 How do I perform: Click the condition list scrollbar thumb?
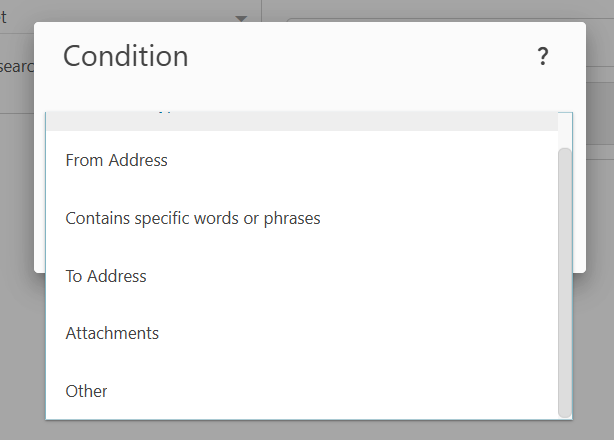[x=565, y=280]
